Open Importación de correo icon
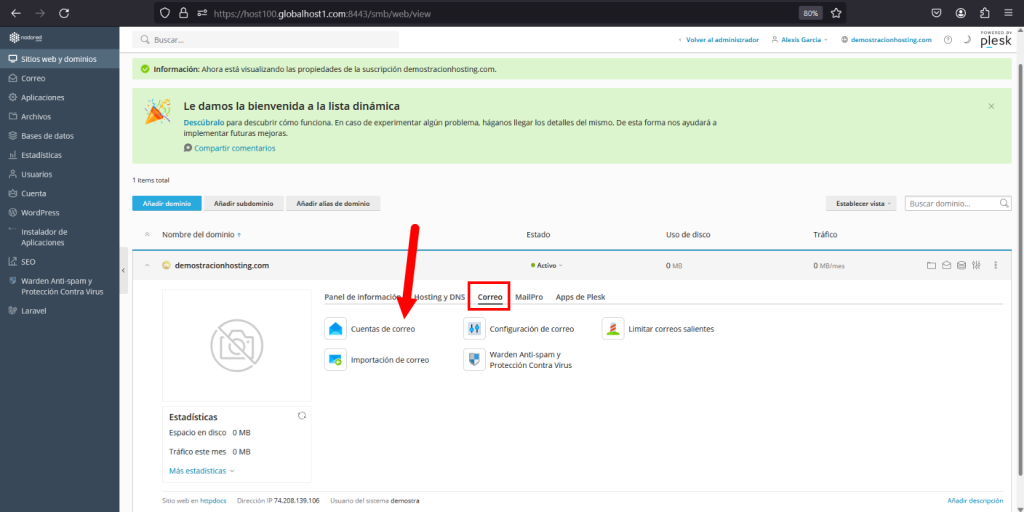The height and width of the screenshot is (512, 1024). [335, 360]
